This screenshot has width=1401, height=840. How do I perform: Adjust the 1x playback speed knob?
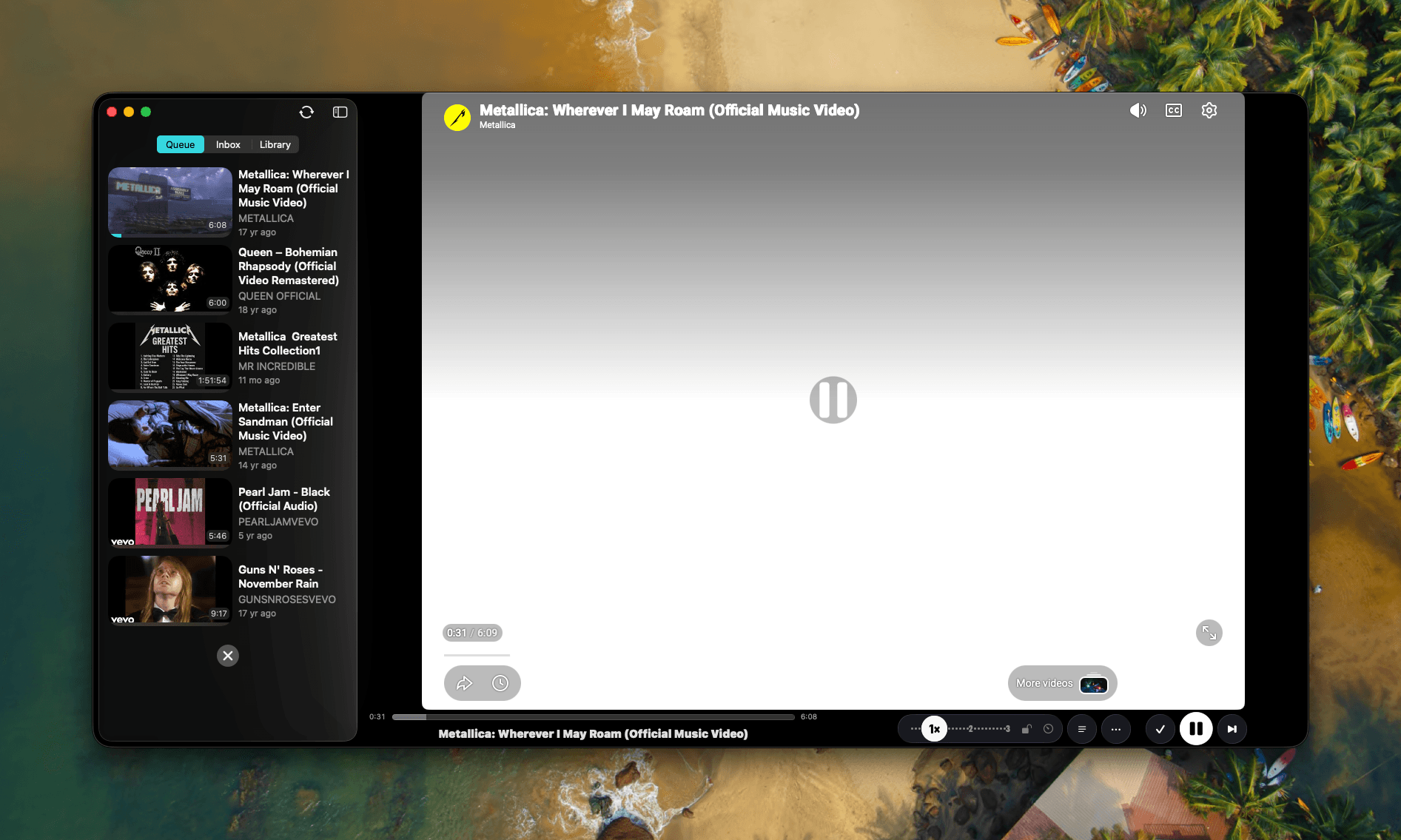tap(935, 729)
